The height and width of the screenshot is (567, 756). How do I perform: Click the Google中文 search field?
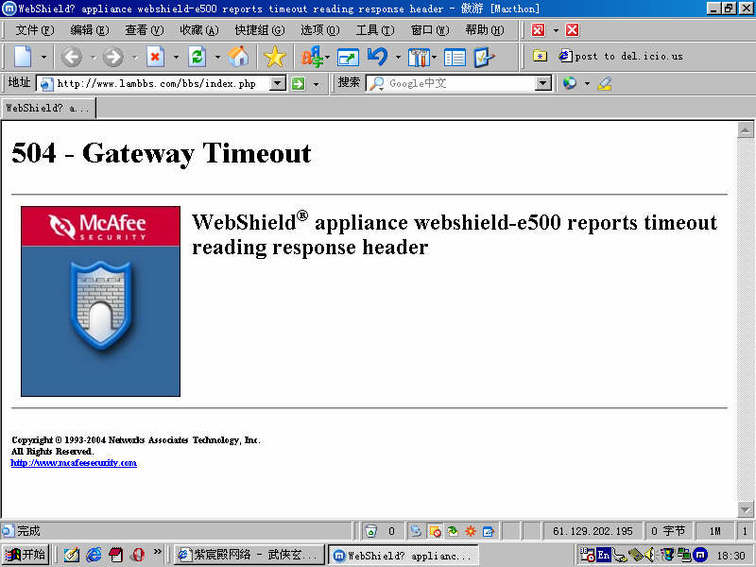click(x=460, y=84)
